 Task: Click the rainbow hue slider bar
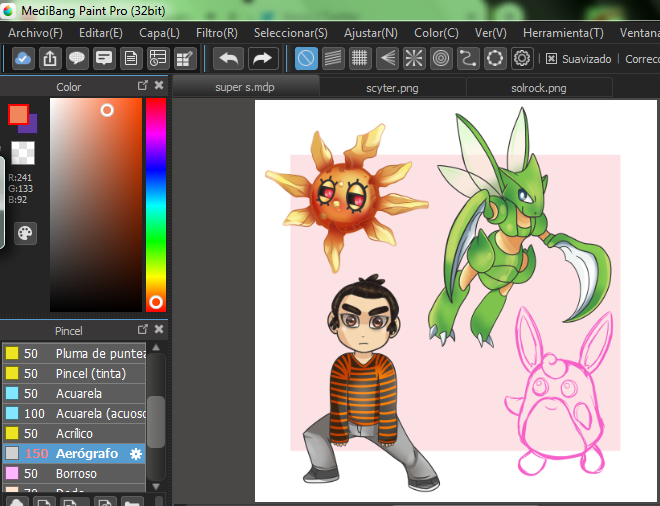[156, 205]
